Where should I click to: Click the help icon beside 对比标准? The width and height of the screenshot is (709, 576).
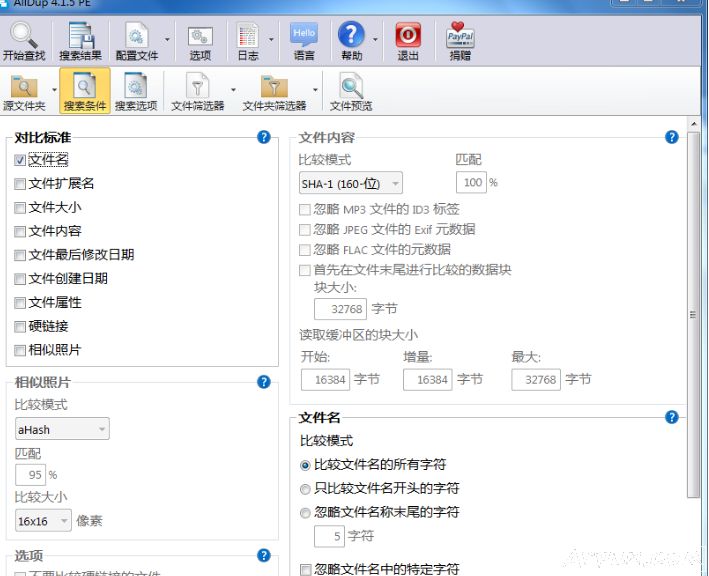[x=264, y=137]
